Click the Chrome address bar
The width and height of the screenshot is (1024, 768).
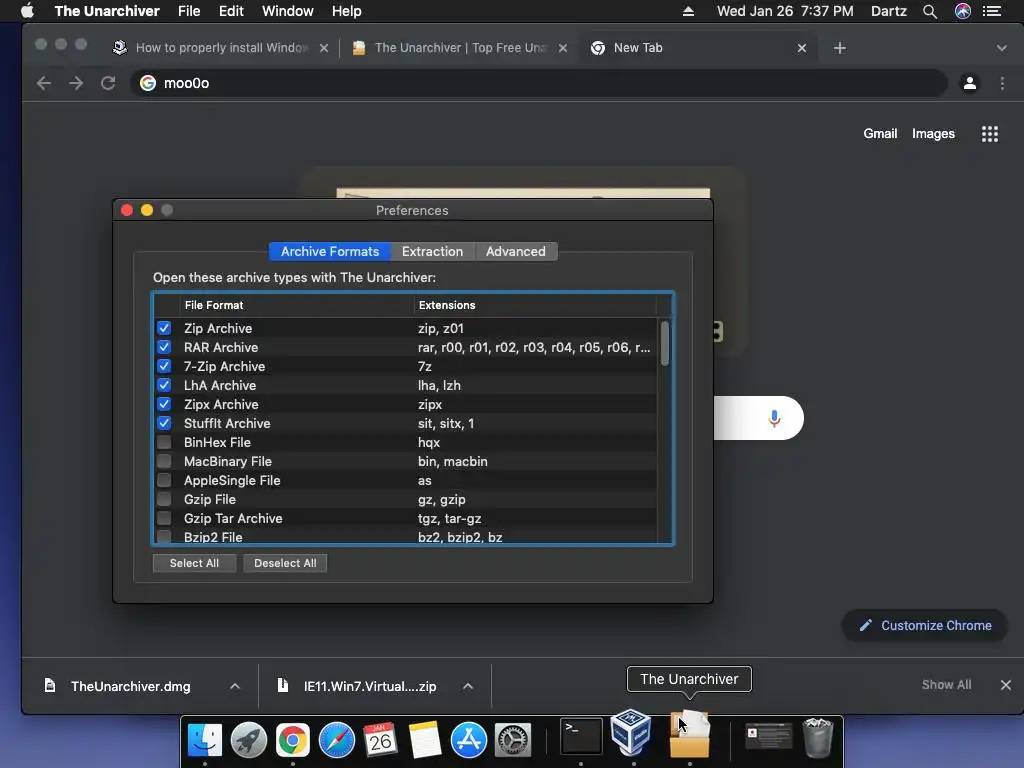pyautogui.click(x=539, y=83)
